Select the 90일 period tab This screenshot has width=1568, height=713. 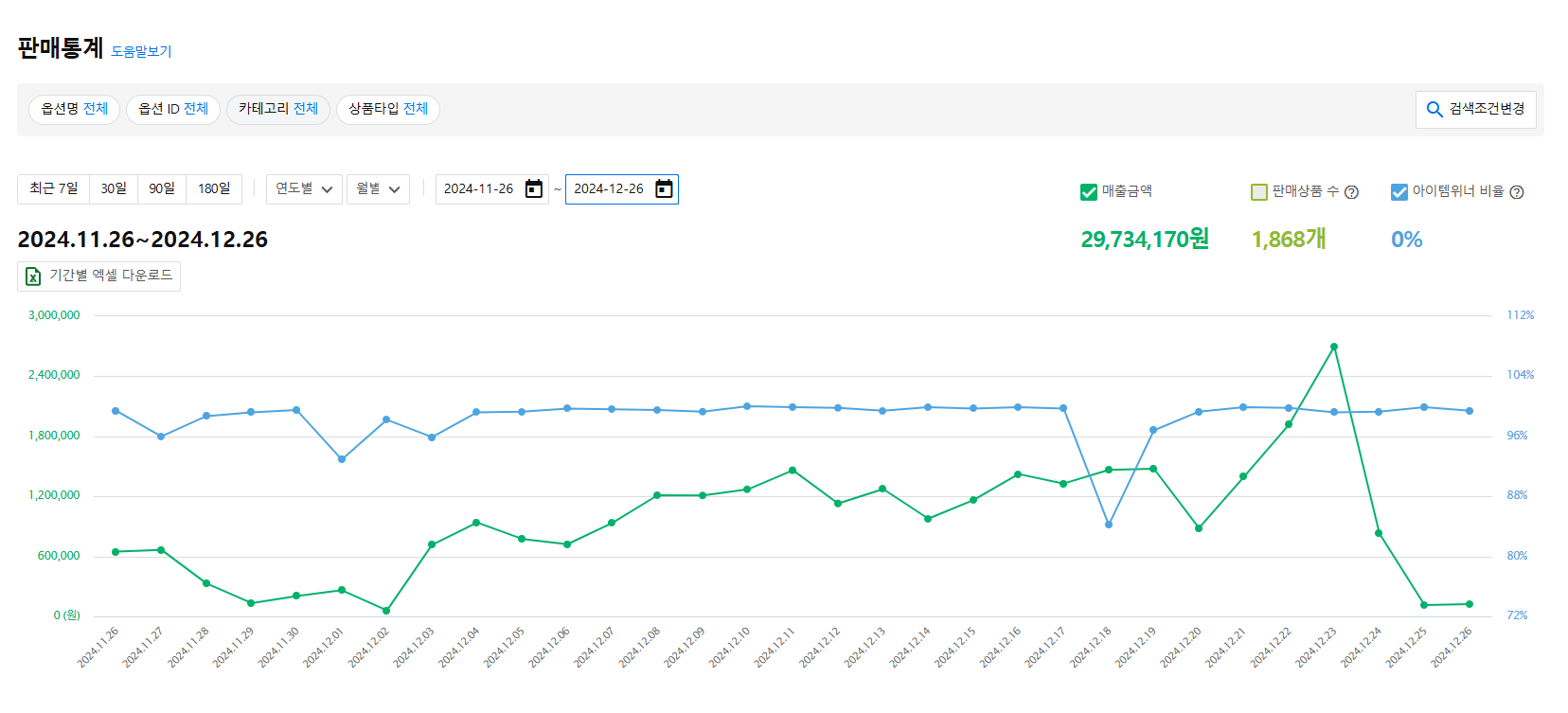(162, 189)
